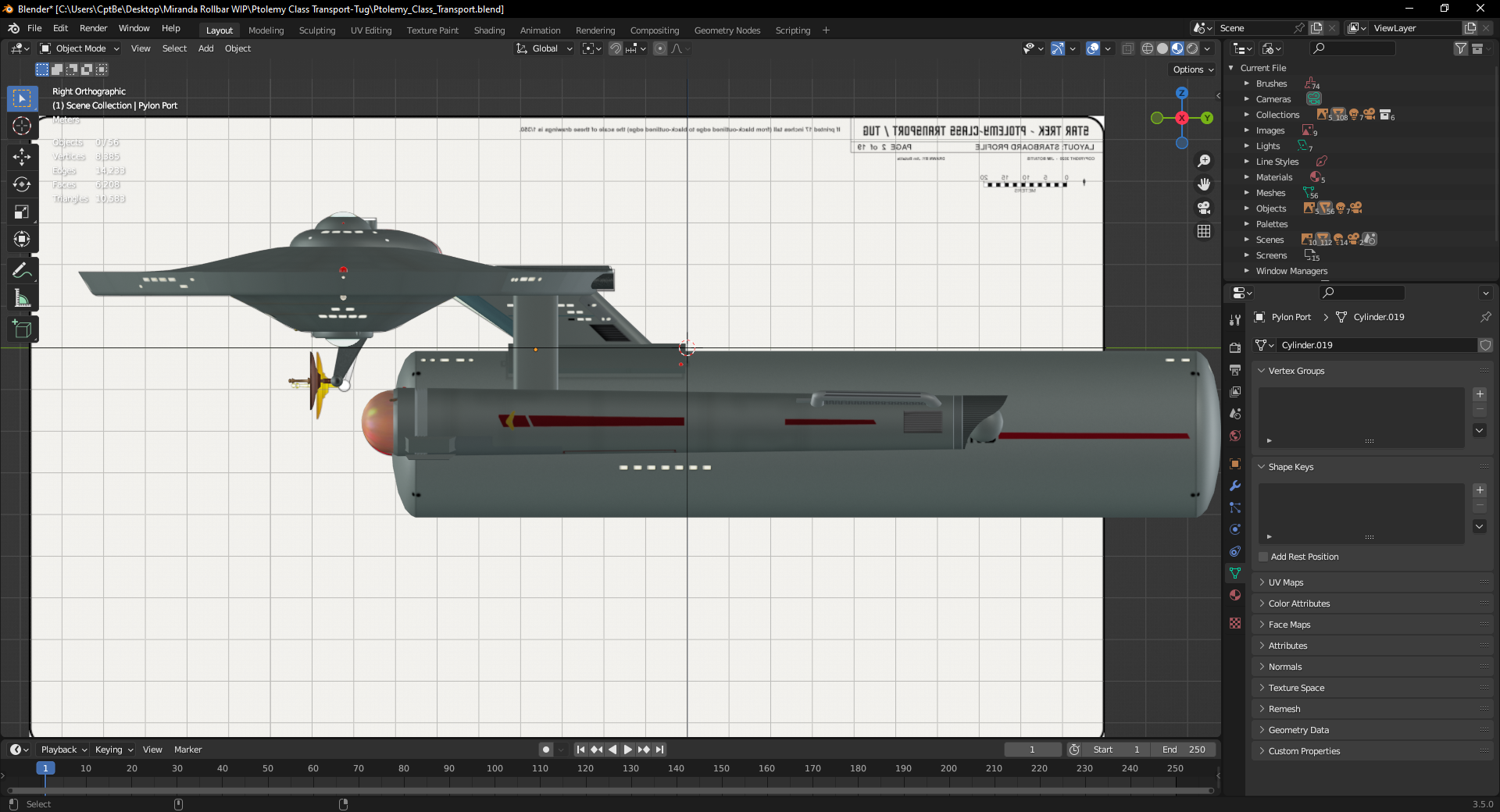Click the Z axis on navigation gizmo
The image size is (1500, 812).
coord(1182,92)
